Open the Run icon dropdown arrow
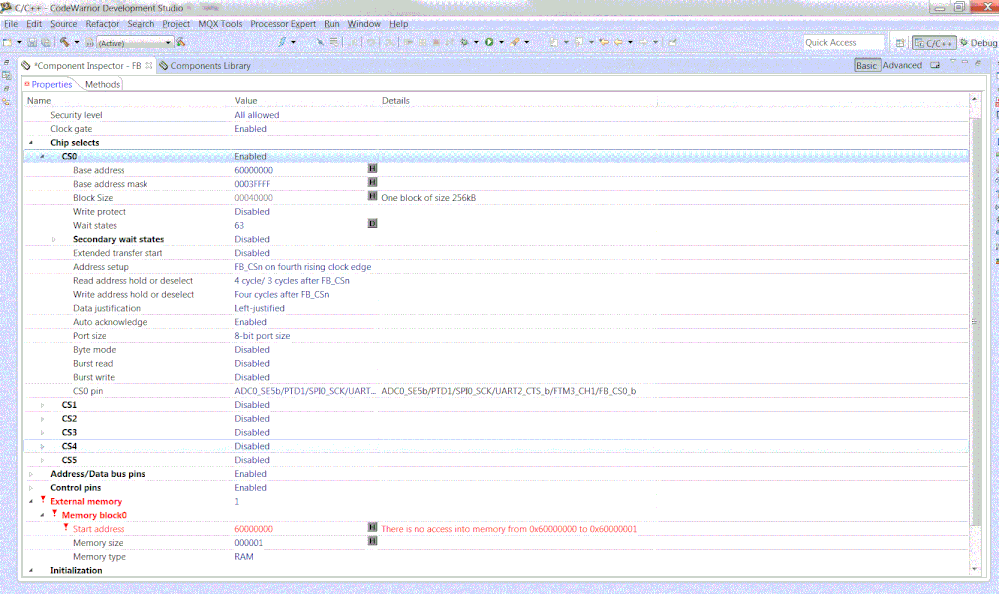Viewport: 999px width, 594px height. coord(501,43)
